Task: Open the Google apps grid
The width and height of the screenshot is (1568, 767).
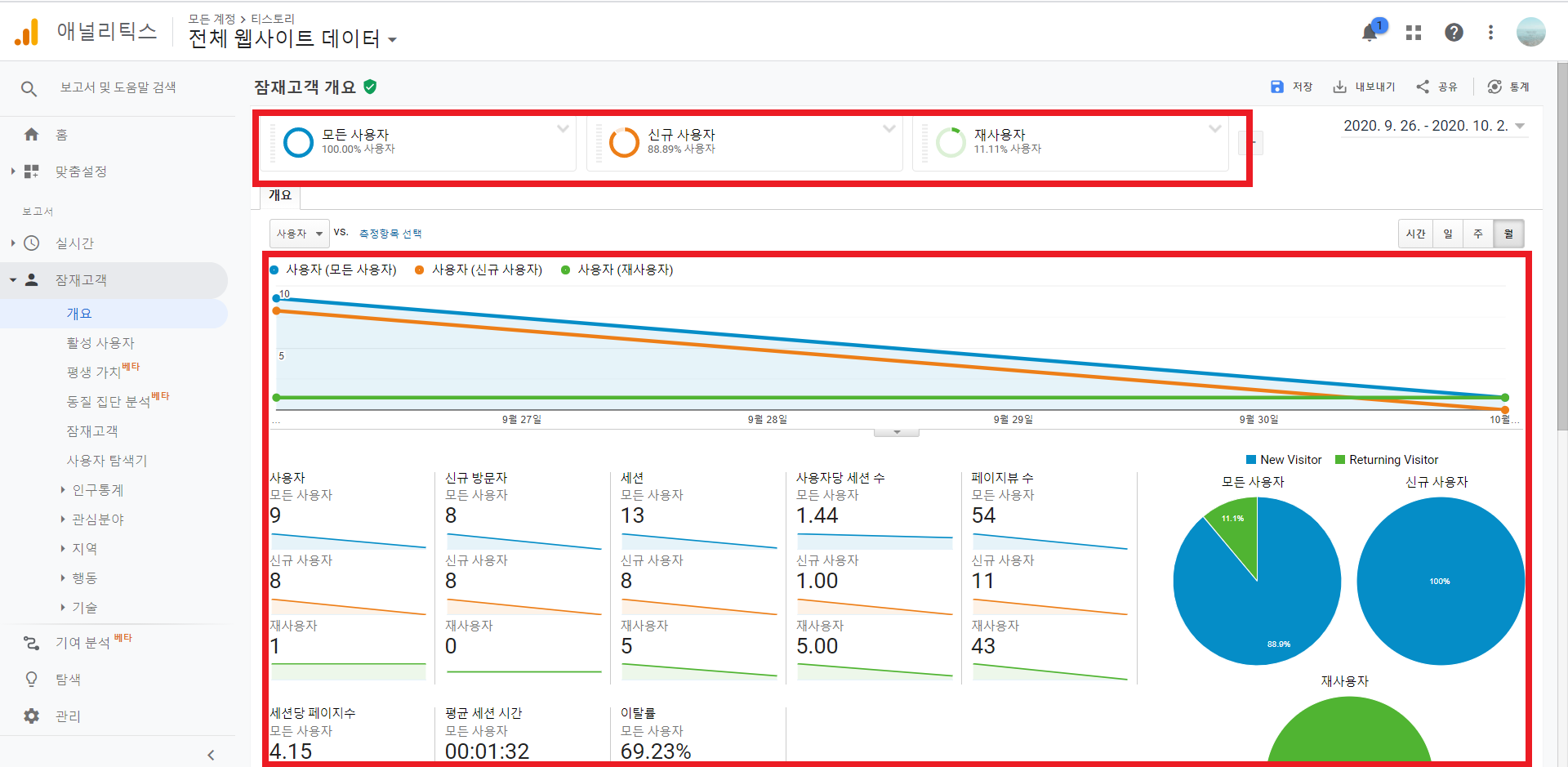Action: [x=1414, y=33]
